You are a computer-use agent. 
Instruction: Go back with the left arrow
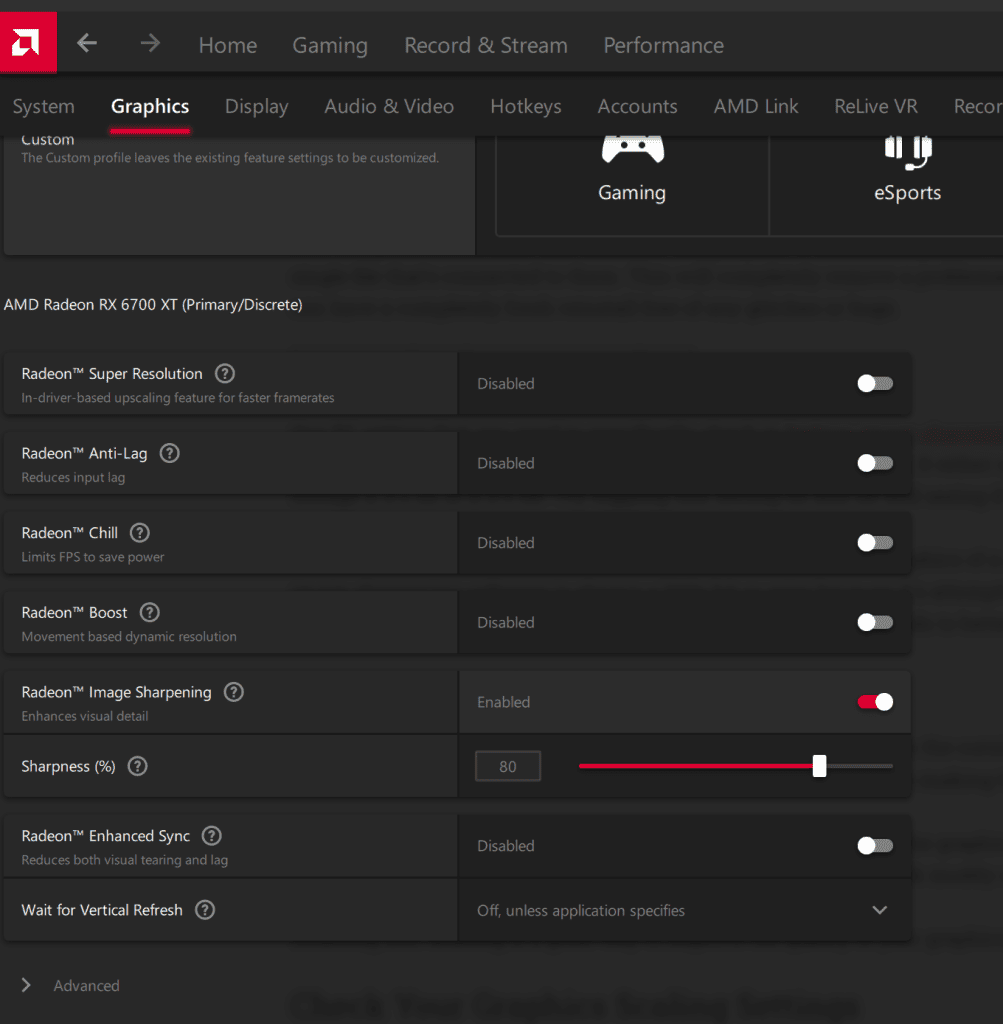[87, 44]
